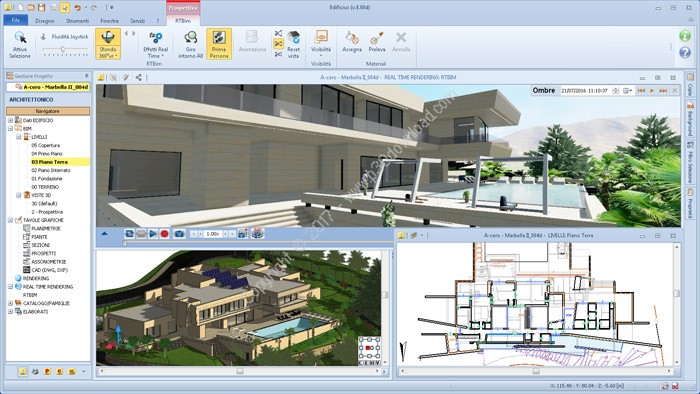Click the green info icon at top right
The image size is (700, 394).
tap(685, 36)
